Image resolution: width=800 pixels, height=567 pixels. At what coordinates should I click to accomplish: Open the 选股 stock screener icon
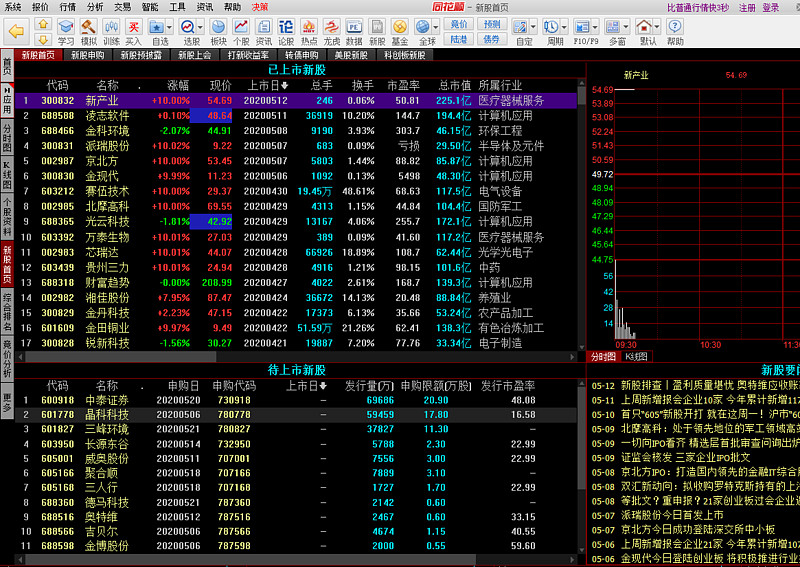188,32
